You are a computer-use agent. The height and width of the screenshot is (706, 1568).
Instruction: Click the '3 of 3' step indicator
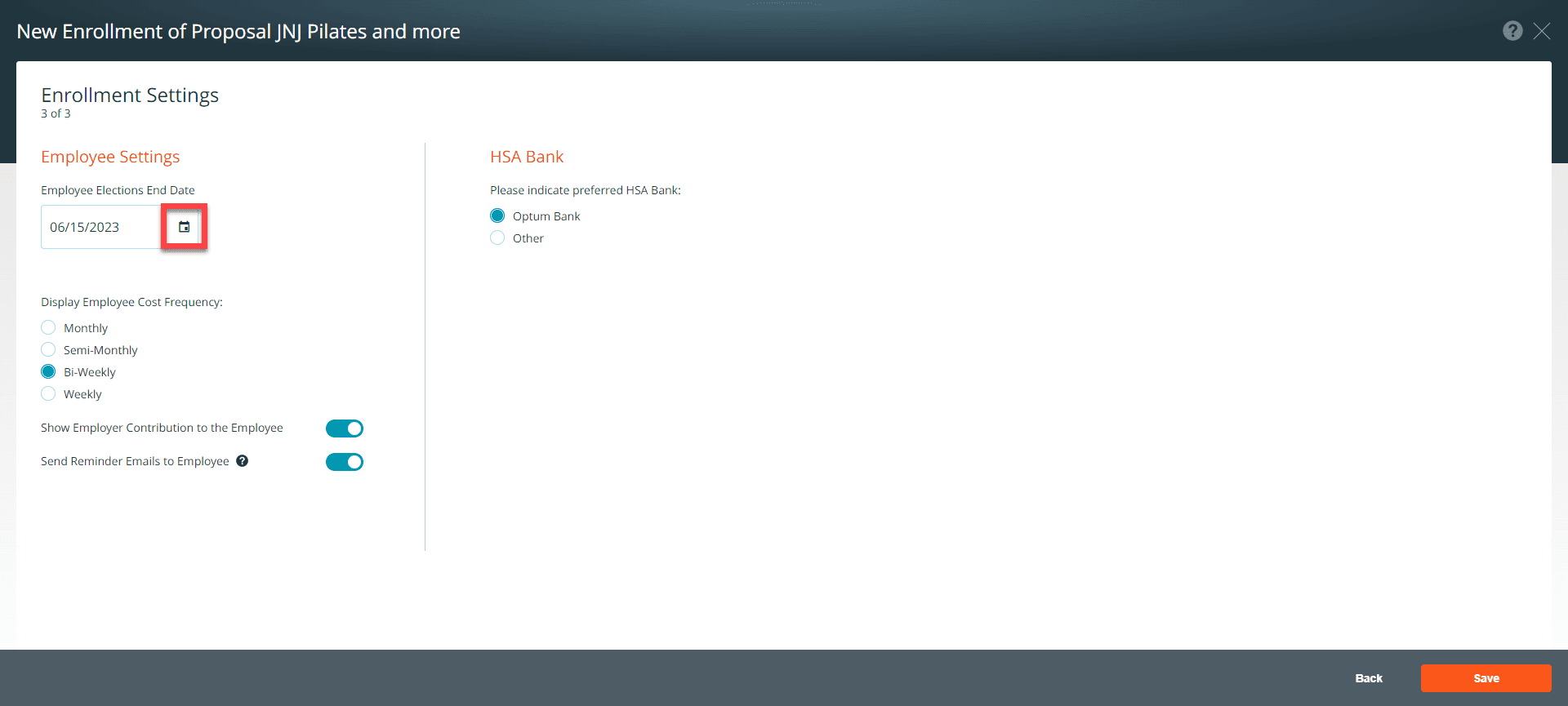(x=56, y=114)
